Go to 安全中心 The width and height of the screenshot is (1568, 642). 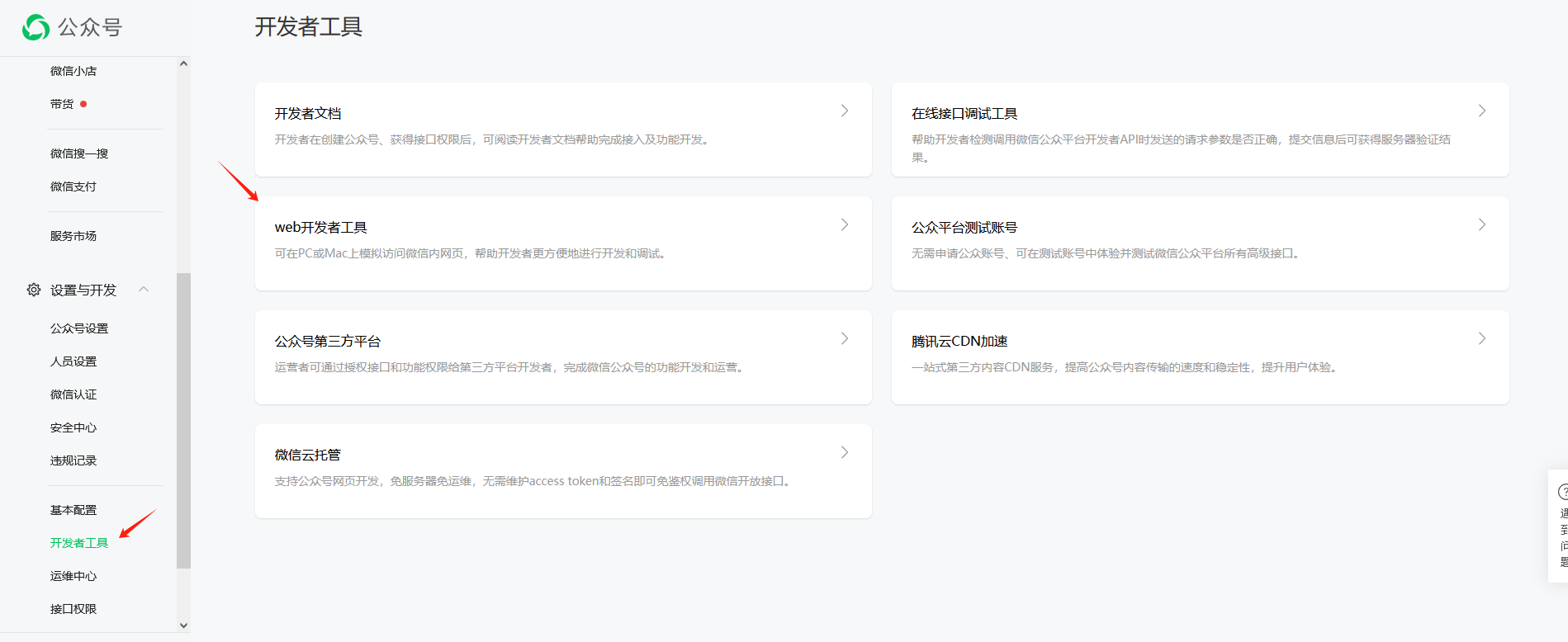pos(73,427)
